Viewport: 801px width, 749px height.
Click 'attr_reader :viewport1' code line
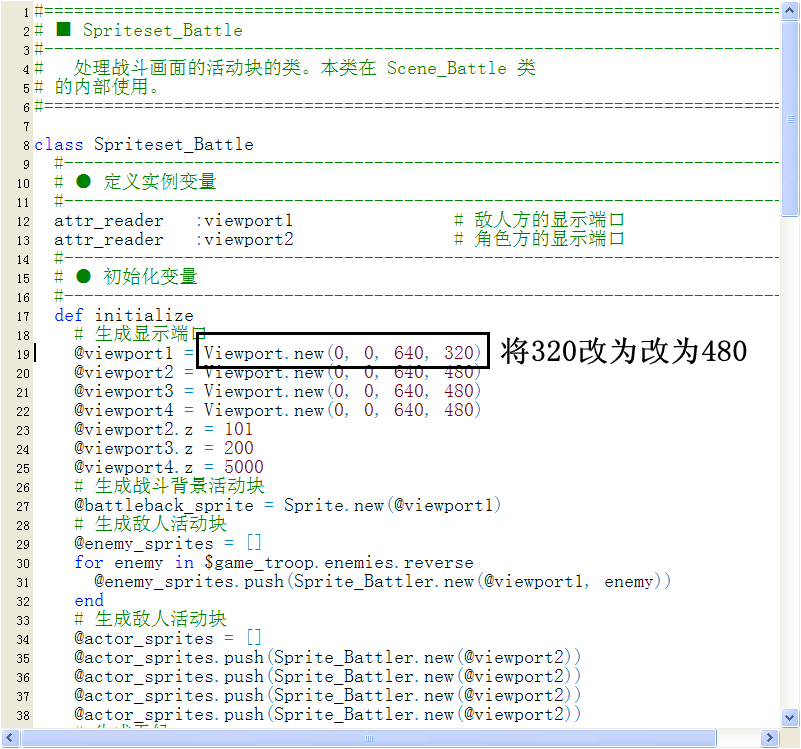click(x=173, y=221)
